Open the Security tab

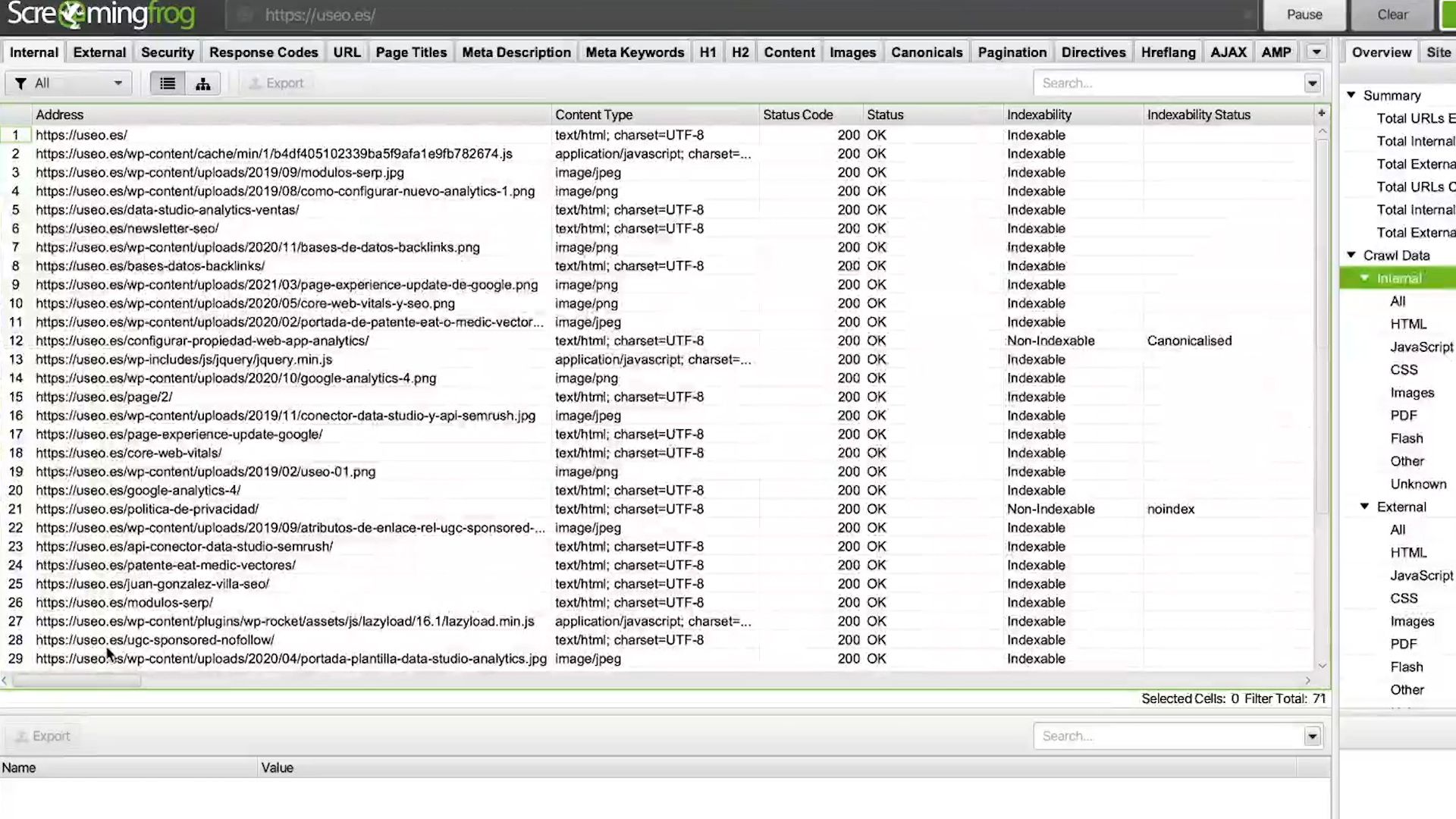[x=168, y=52]
